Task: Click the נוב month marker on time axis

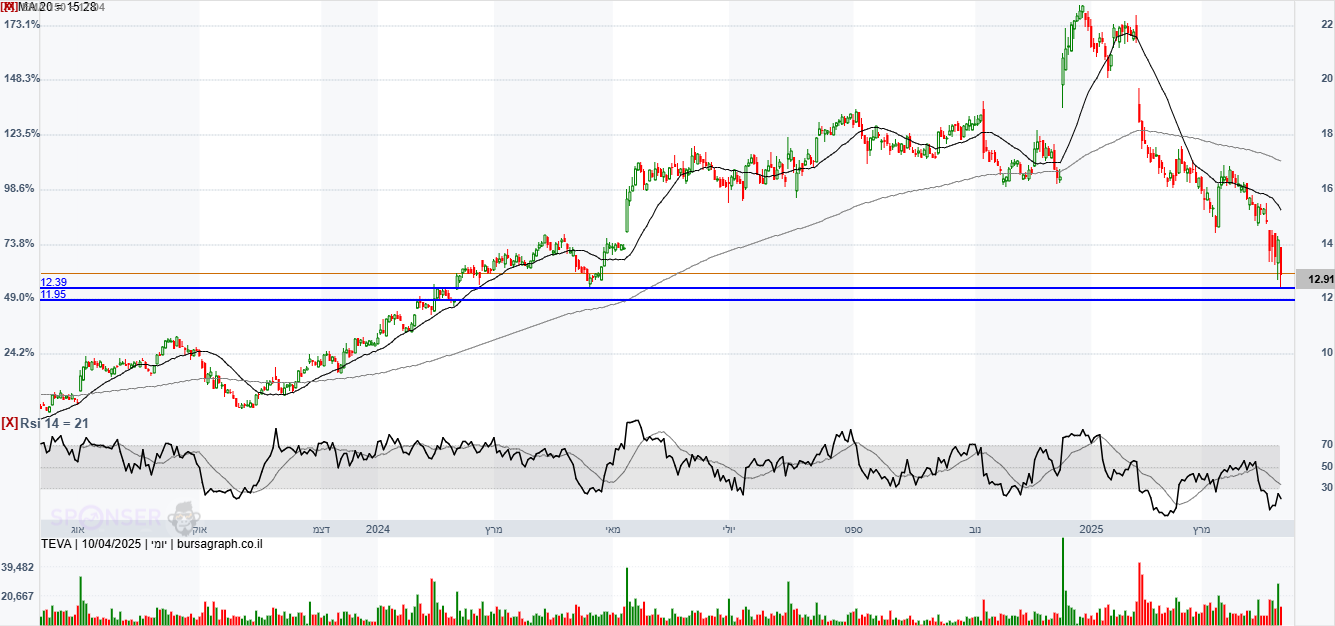Action: pyautogui.click(x=975, y=529)
